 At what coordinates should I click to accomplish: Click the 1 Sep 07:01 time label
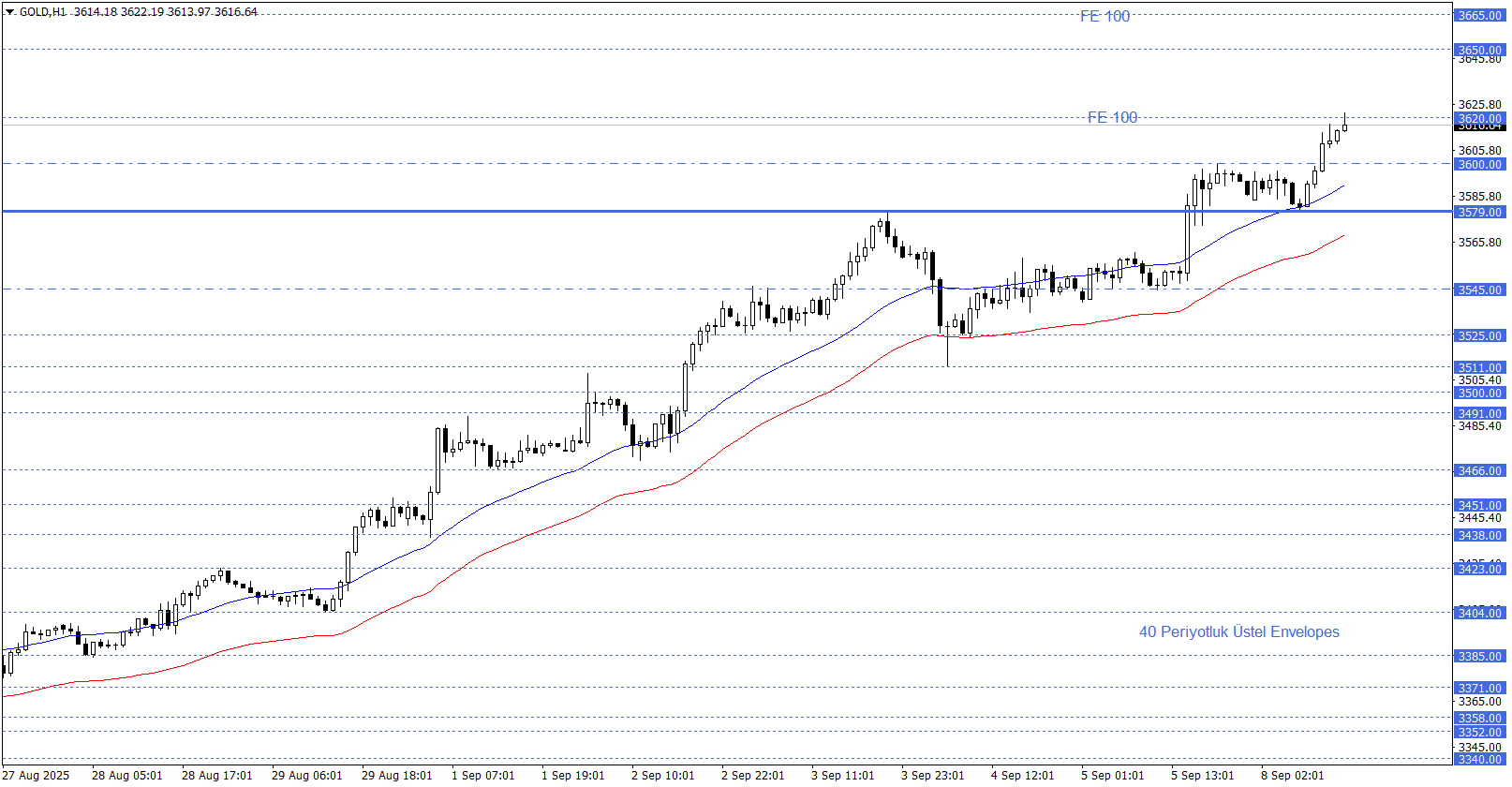coord(482,775)
